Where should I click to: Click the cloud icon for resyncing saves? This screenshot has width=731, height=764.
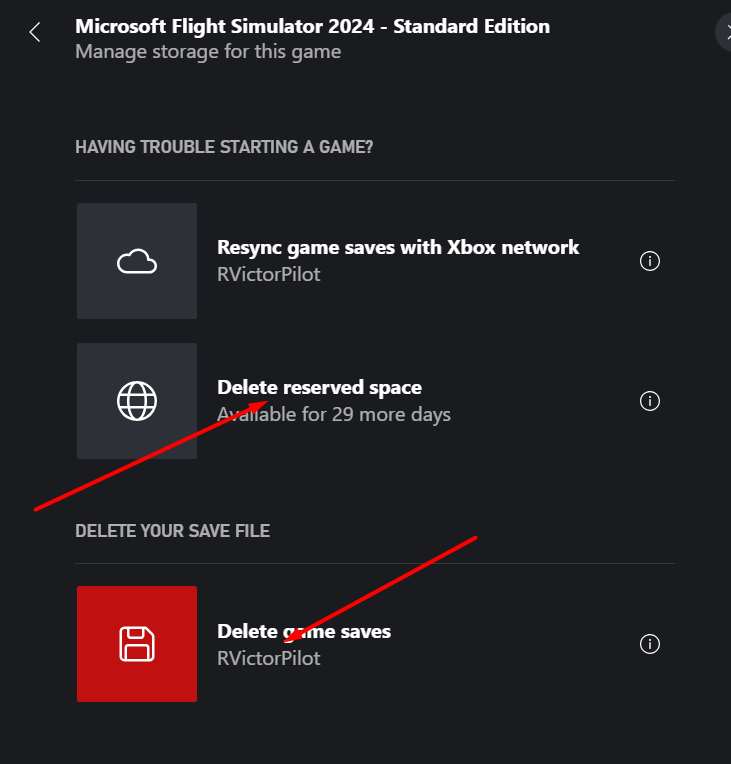pyautogui.click(x=137, y=261)
